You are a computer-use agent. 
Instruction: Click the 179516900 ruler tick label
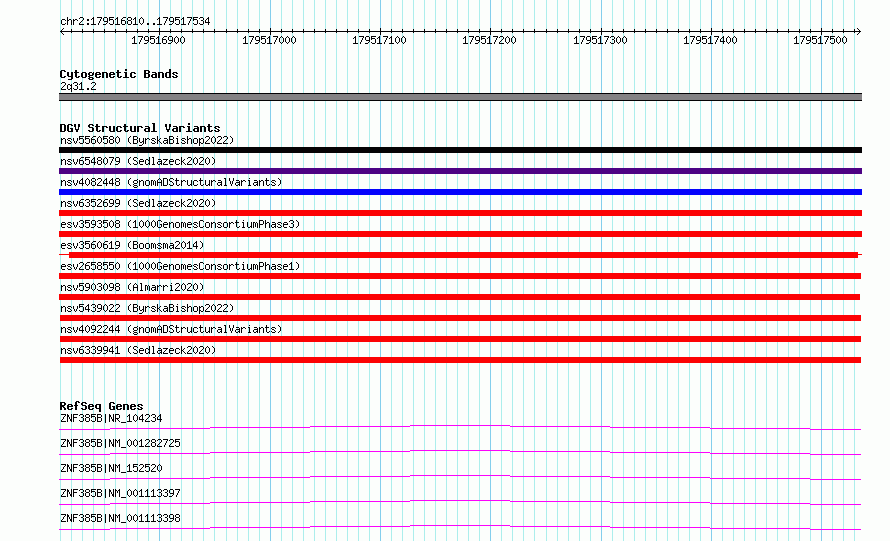(x=158, y=40)
